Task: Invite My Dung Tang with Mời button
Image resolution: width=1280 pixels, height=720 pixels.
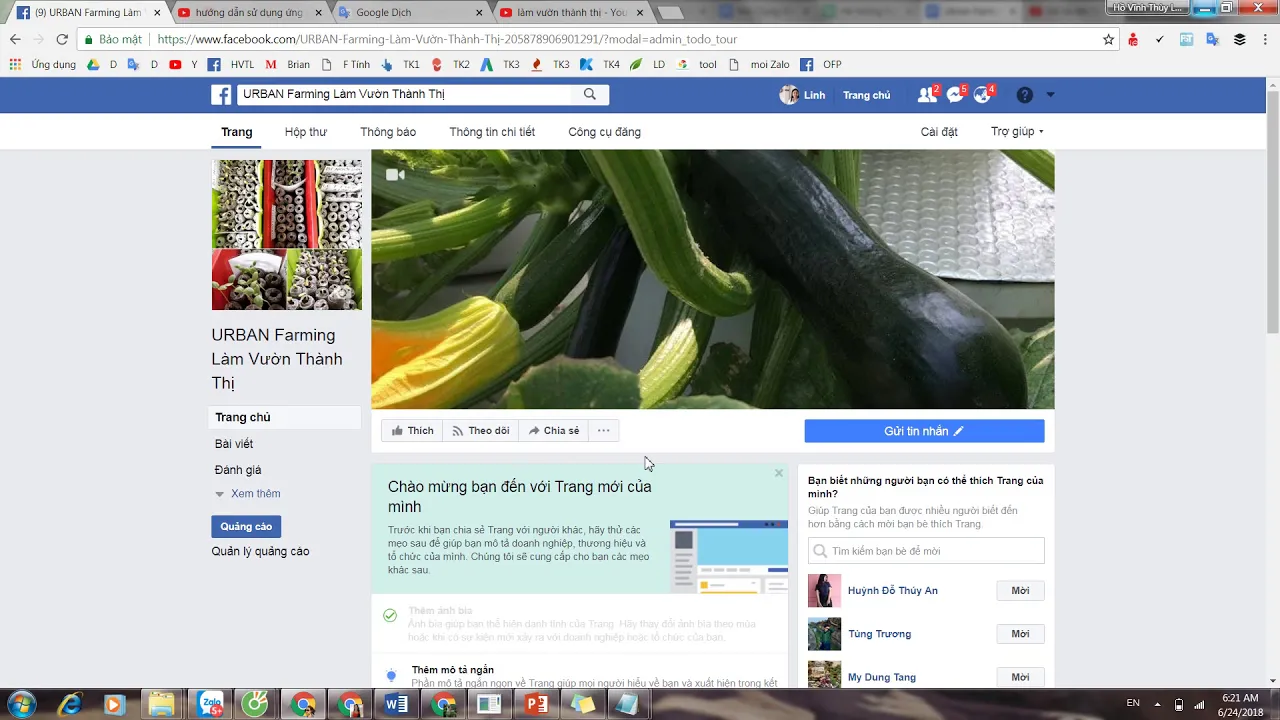Action: (1020, 677)
